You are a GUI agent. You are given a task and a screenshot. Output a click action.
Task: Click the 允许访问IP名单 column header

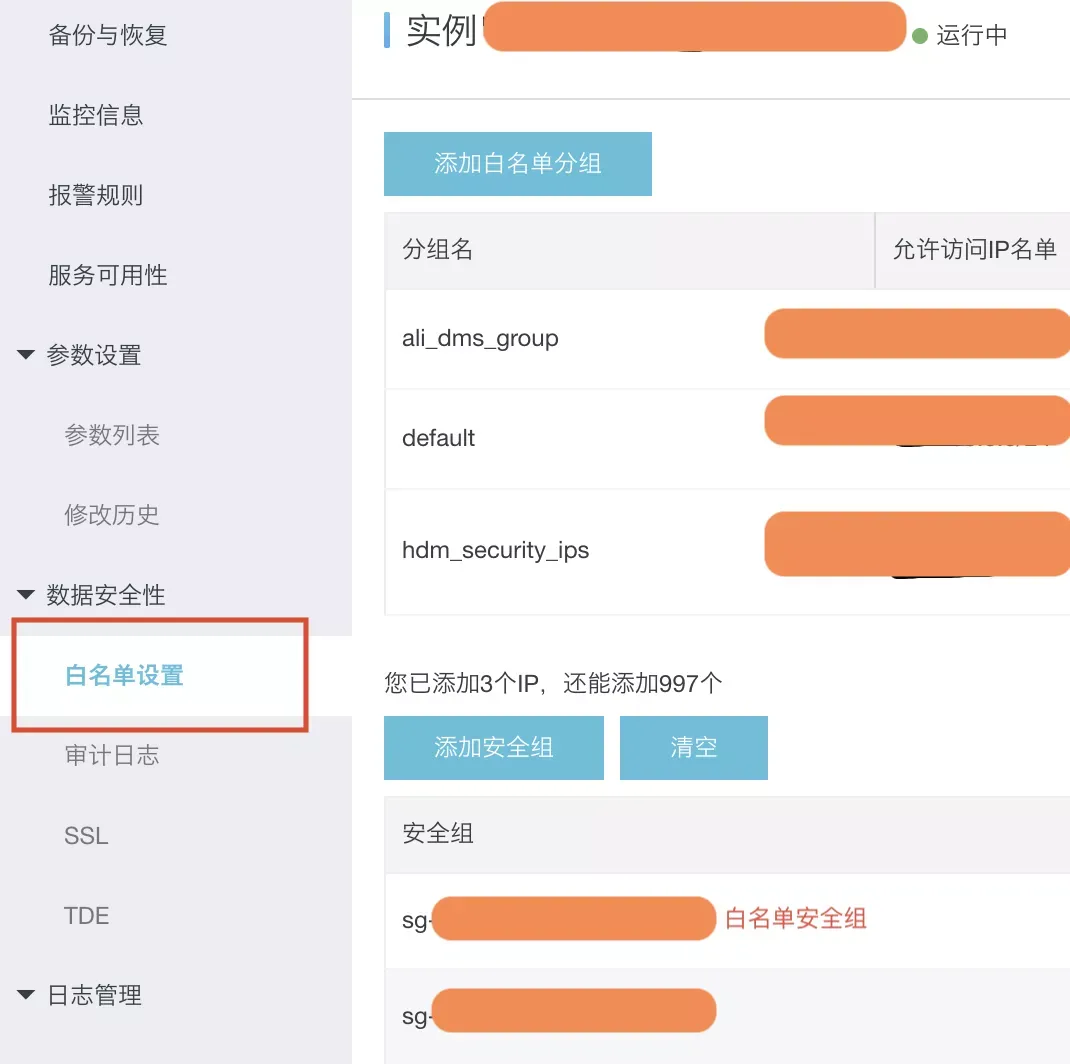(974, 249)
